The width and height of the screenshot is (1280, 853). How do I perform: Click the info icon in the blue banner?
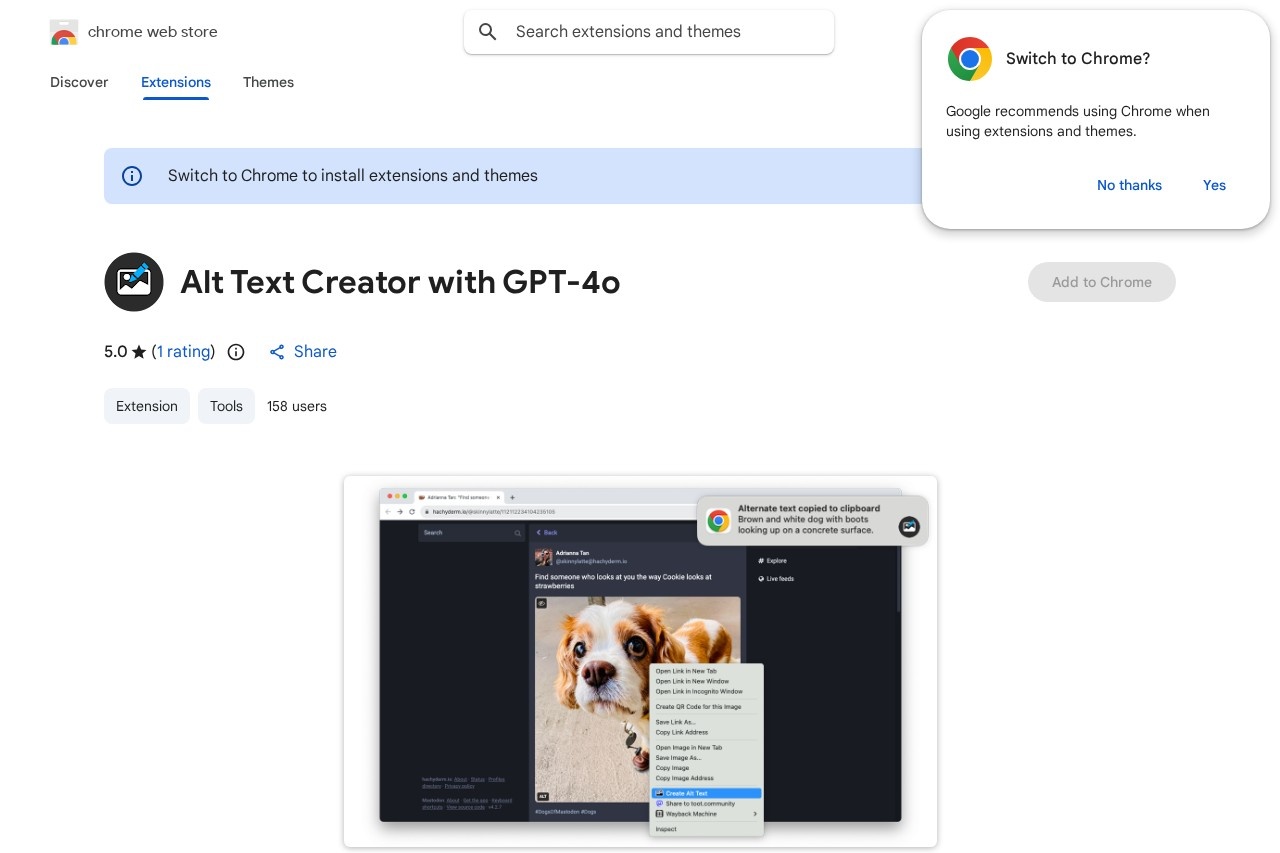point(132,176)
